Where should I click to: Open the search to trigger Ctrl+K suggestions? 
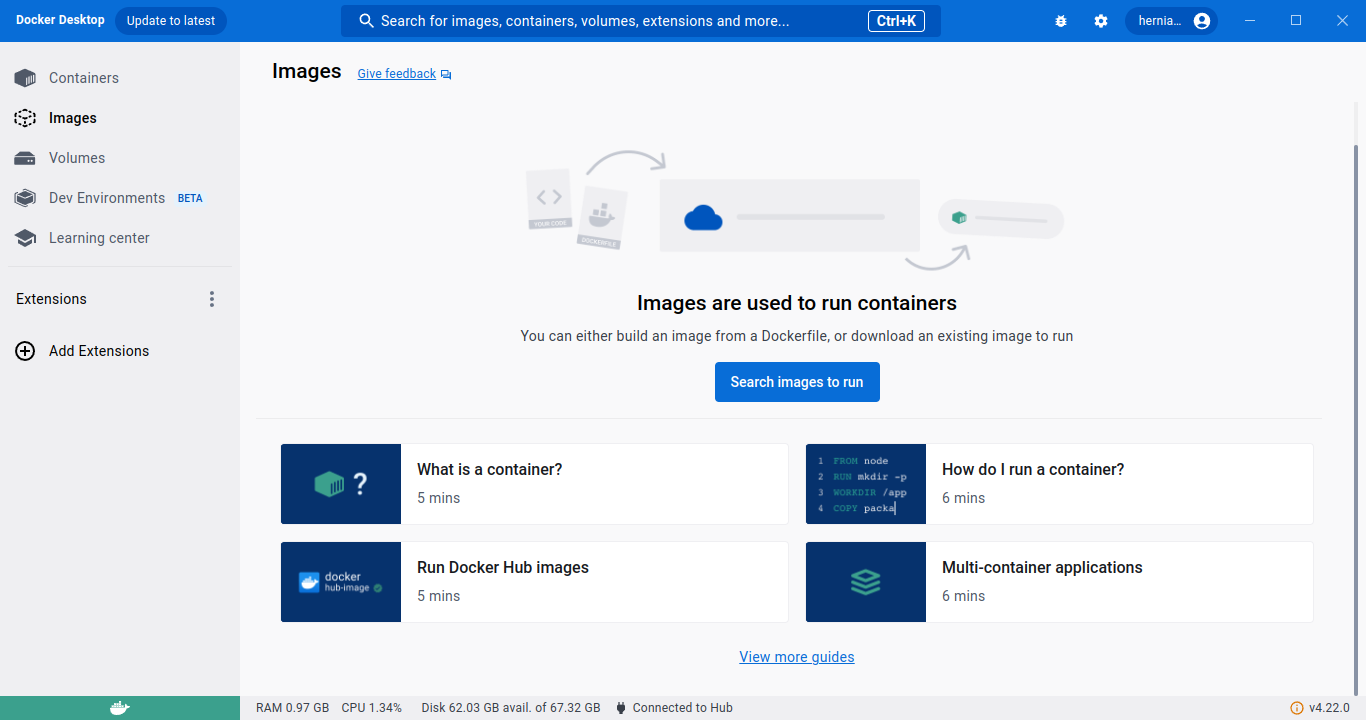tap(640, 20)
